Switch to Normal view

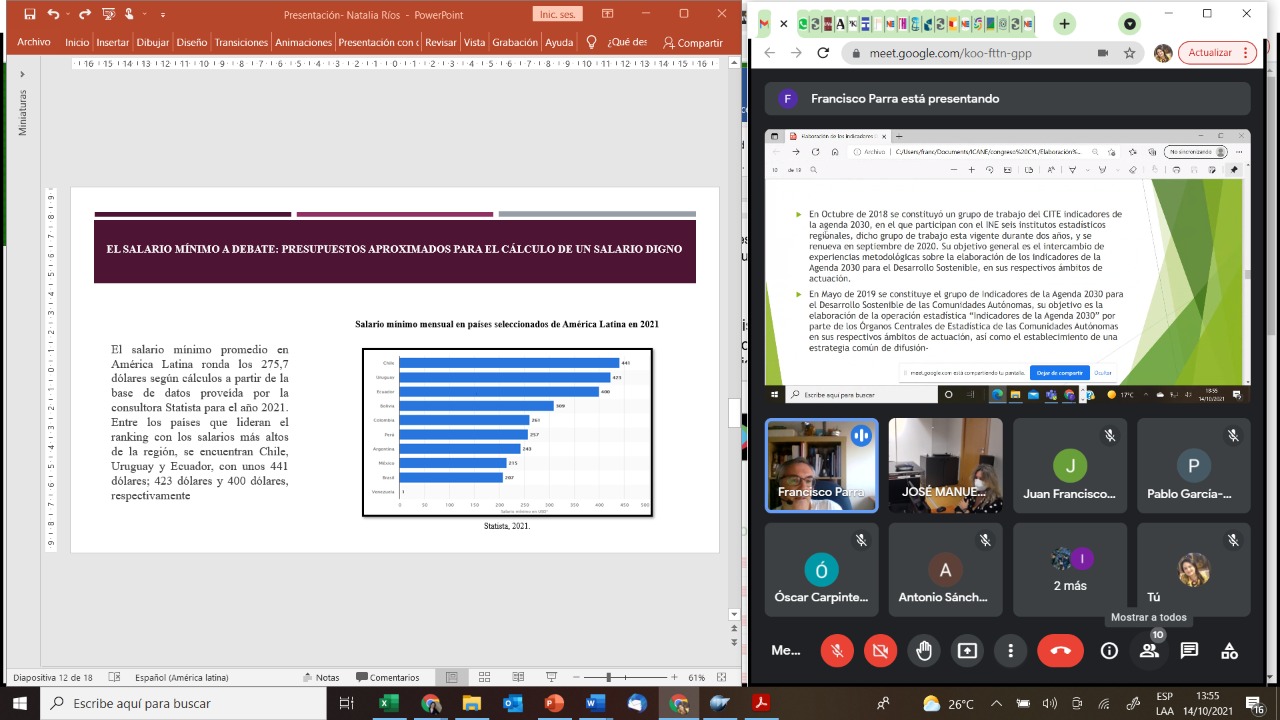[x=452, y=677]
